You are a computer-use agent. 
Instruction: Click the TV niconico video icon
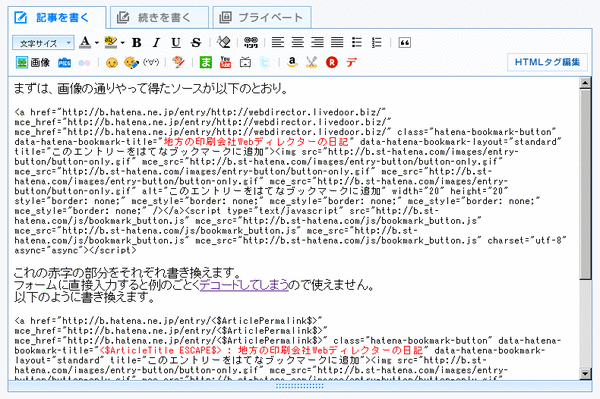click(x=245, y=62)
